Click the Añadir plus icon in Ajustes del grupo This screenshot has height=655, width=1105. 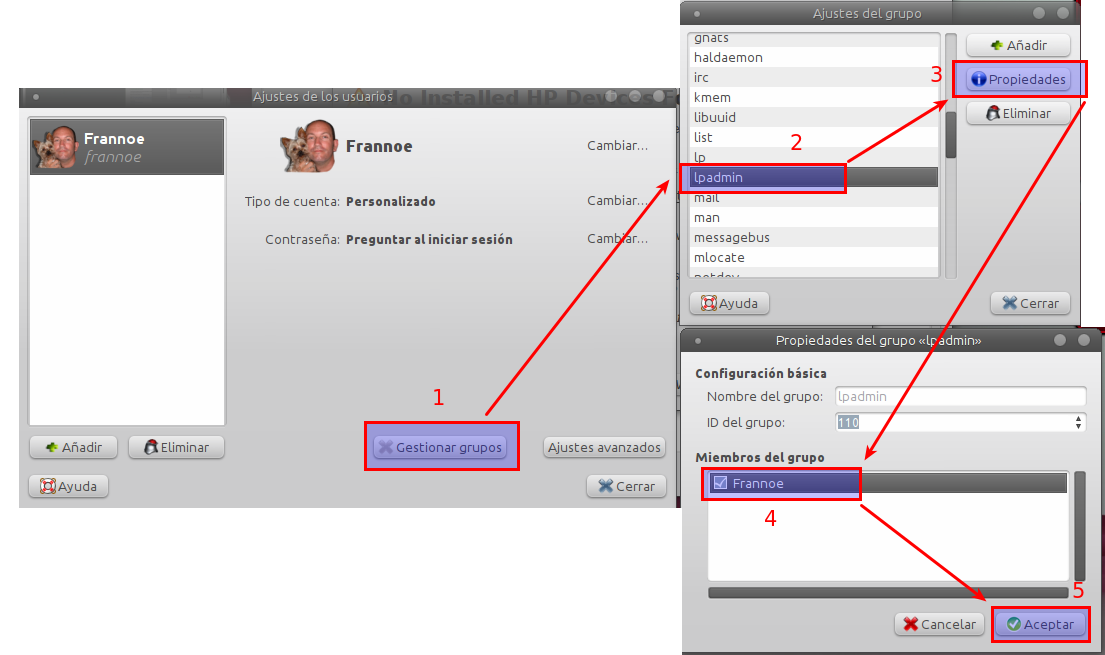tap(996, 45)
